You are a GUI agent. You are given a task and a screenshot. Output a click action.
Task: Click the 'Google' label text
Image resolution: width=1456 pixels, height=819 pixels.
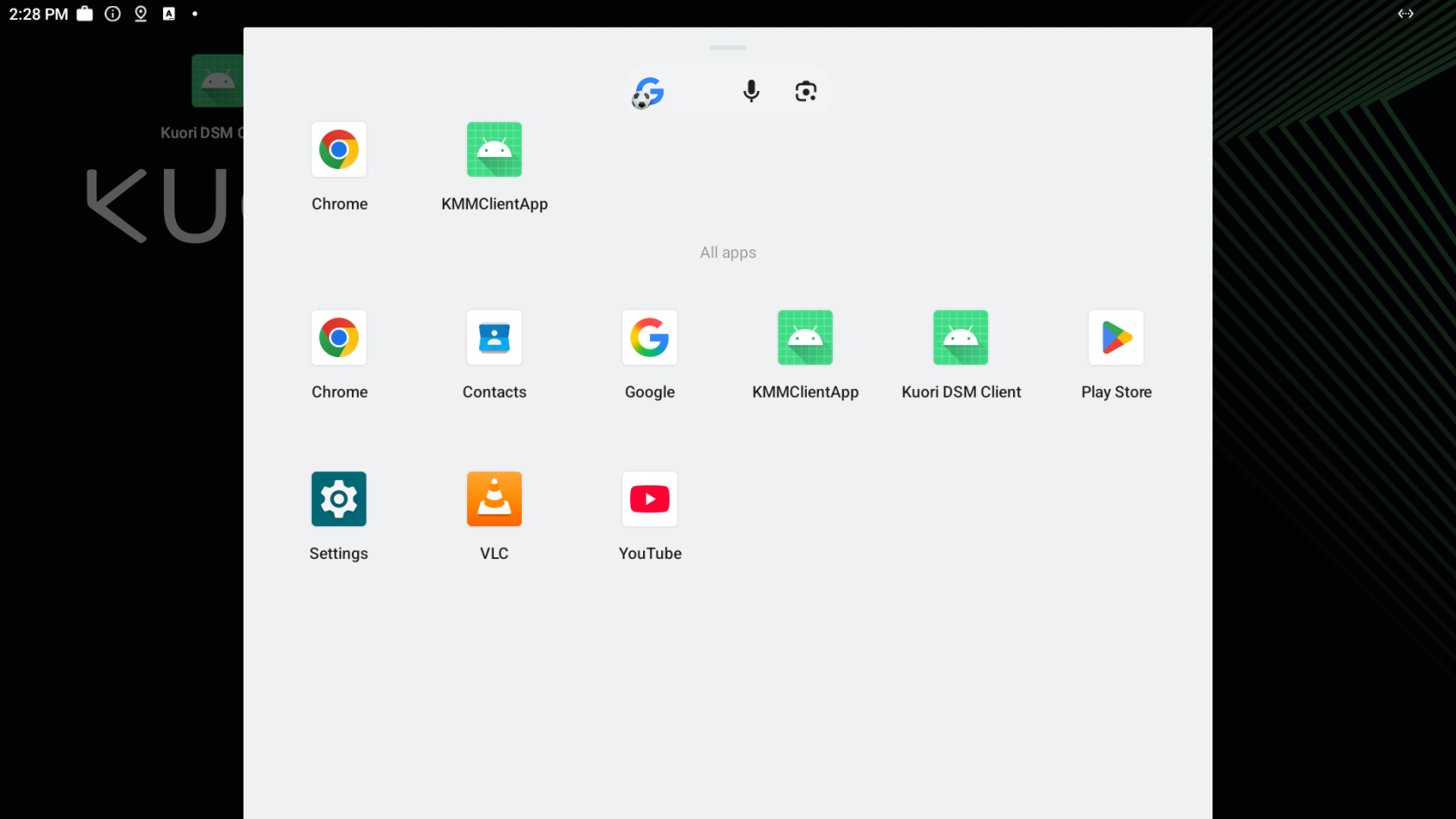coord(650,393)
